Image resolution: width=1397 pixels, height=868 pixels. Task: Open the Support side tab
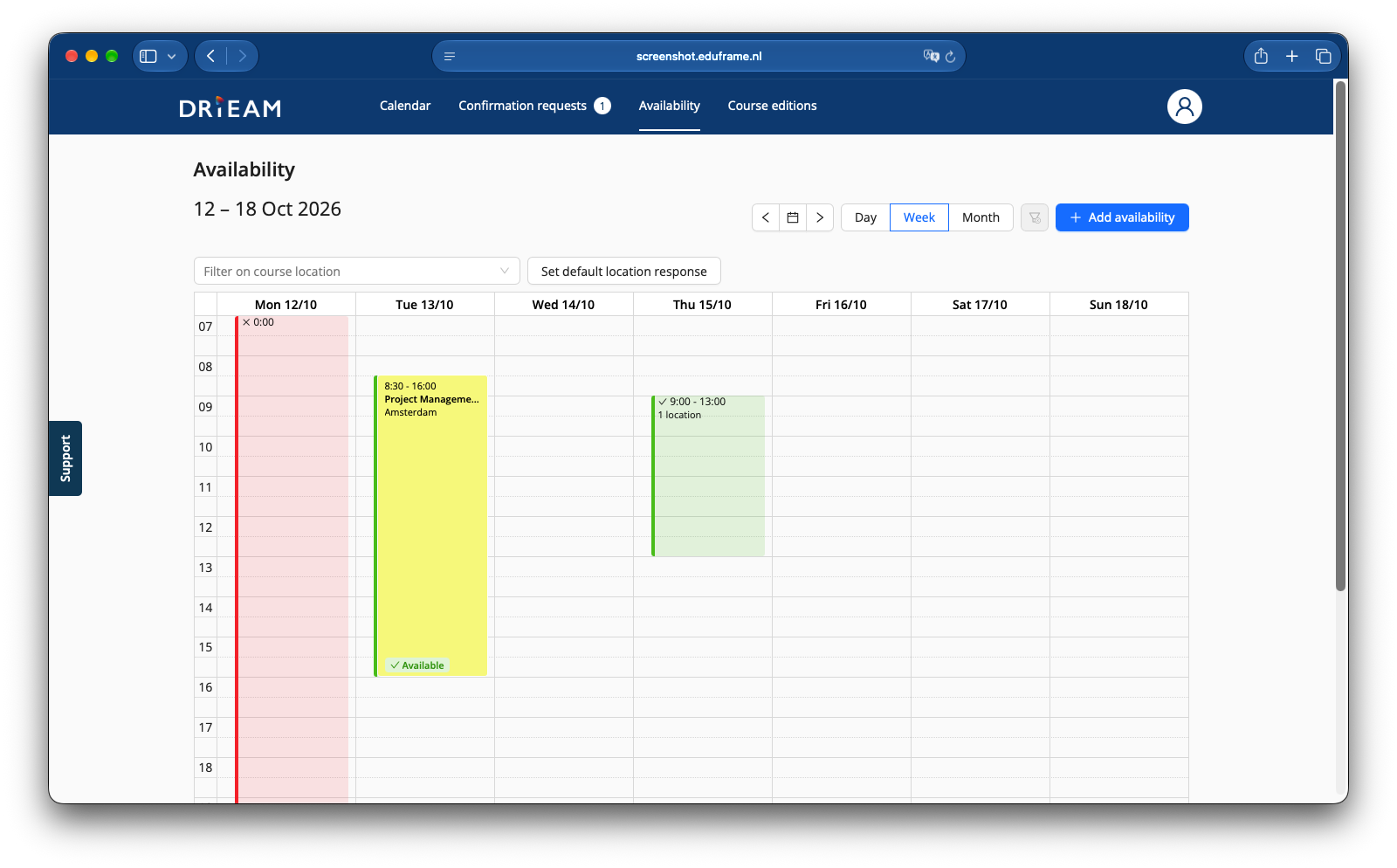coord(65,458)
